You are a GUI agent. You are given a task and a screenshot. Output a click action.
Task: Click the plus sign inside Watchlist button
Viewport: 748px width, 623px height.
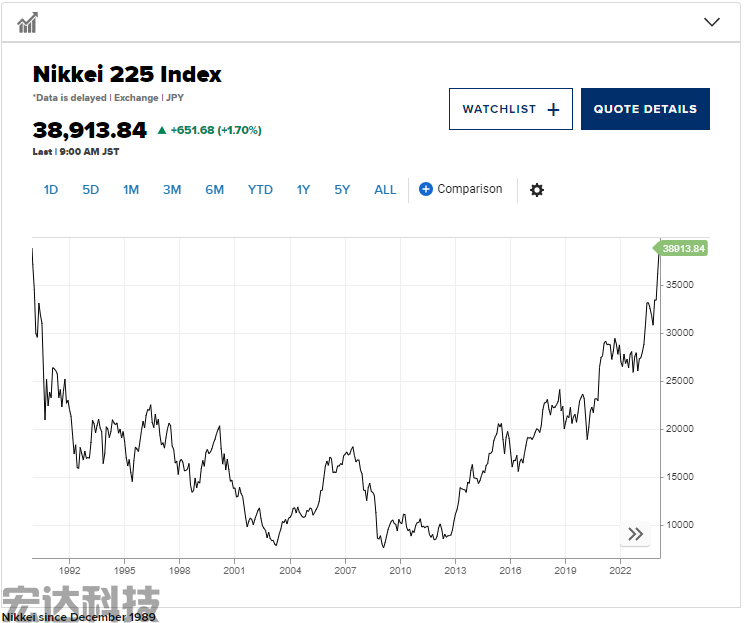tap(553, 110)
